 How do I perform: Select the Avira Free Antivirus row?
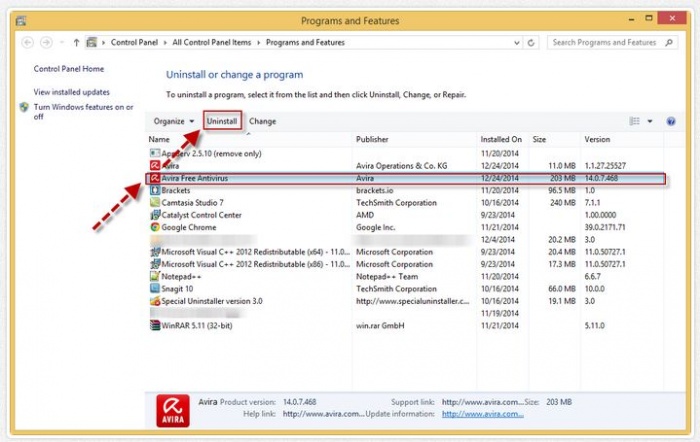(x=405, y=179)
